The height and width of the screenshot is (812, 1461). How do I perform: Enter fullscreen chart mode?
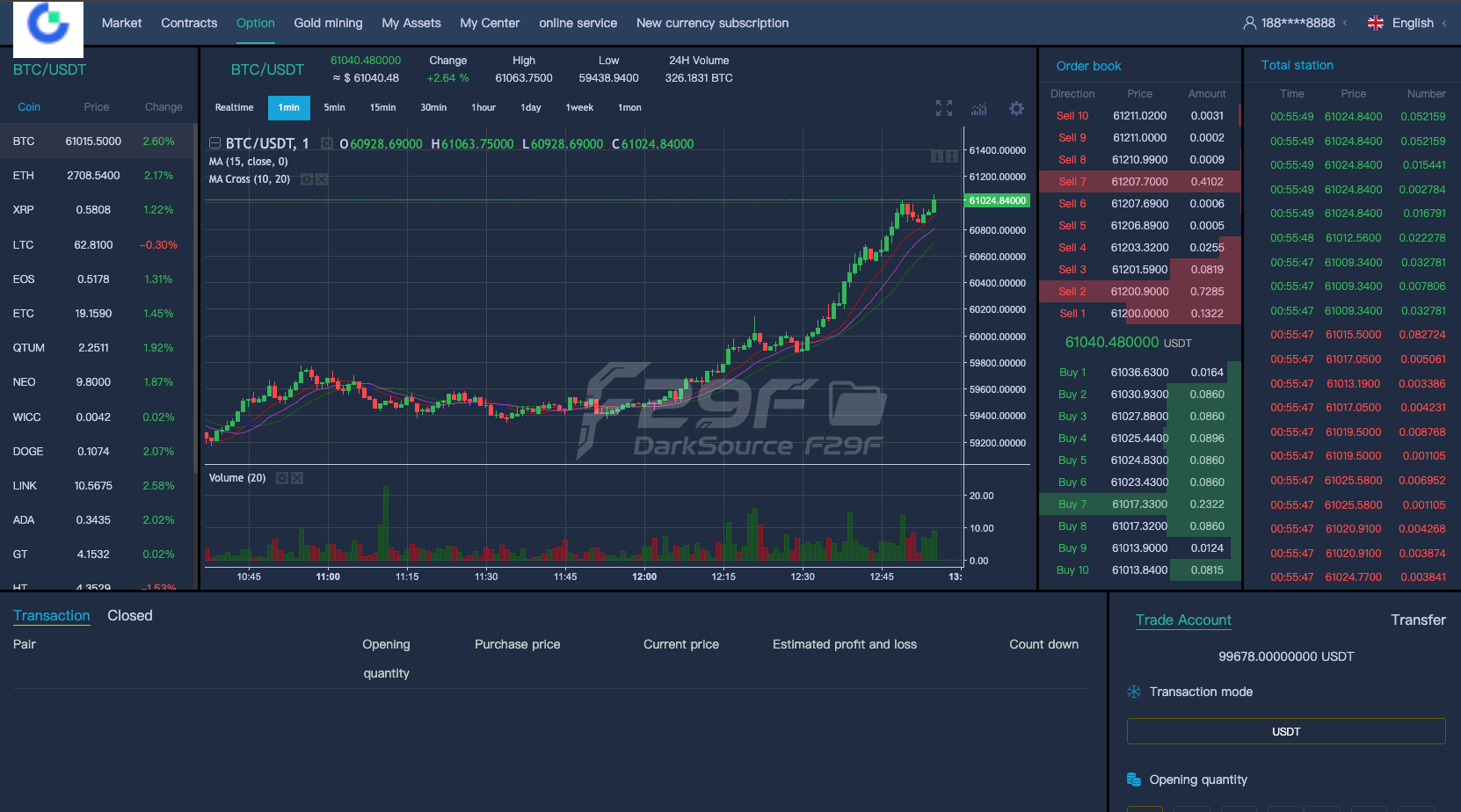tap(943, 108)
